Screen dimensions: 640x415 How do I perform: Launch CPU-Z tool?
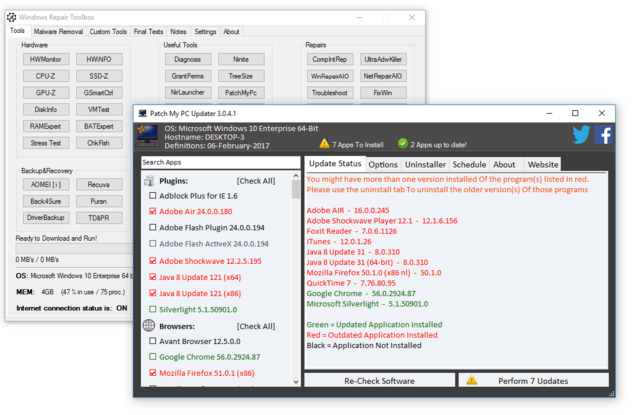click(46, 76)
